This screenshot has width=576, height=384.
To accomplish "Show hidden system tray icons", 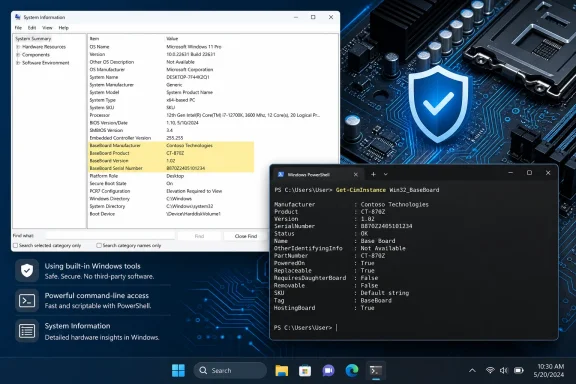I will 472,370.
